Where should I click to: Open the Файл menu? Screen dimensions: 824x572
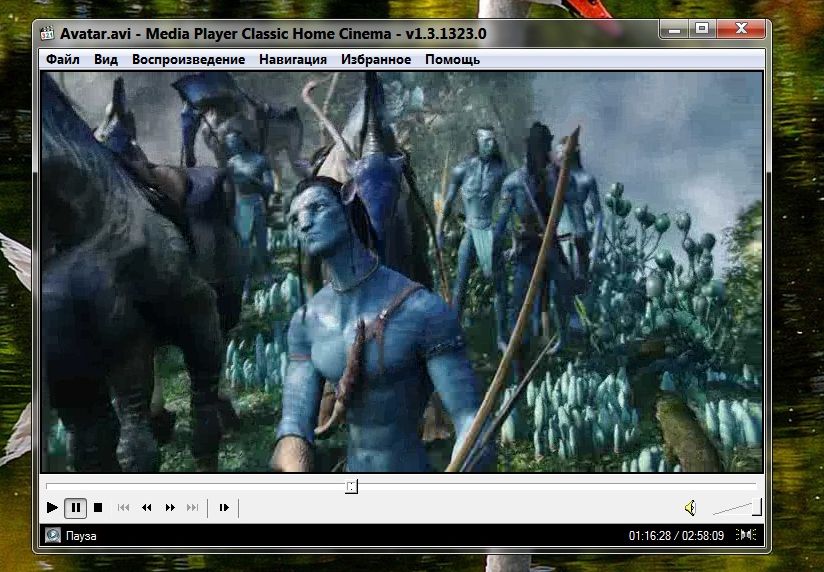(63, 59)
